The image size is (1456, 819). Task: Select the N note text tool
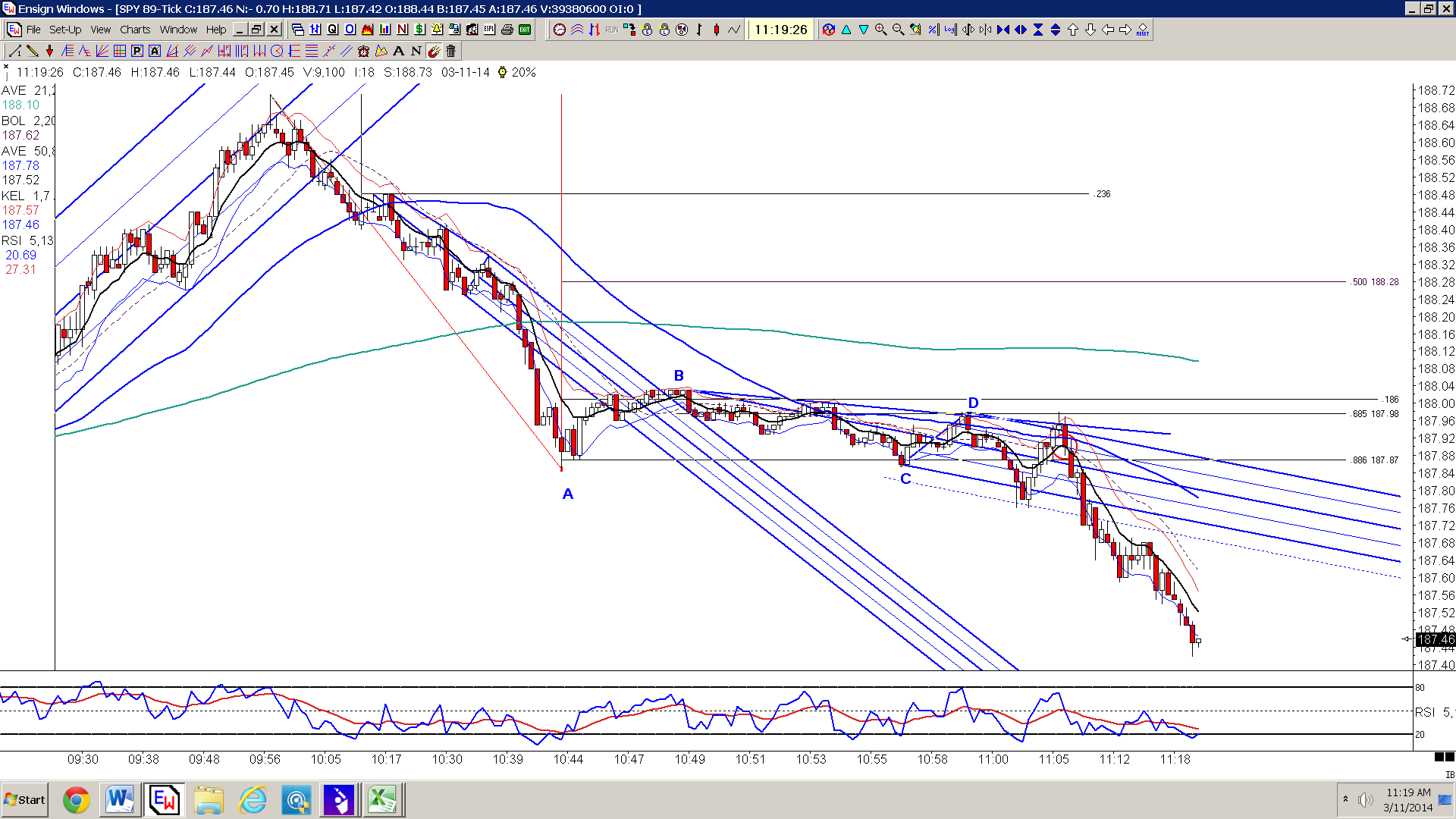[416, 51]
